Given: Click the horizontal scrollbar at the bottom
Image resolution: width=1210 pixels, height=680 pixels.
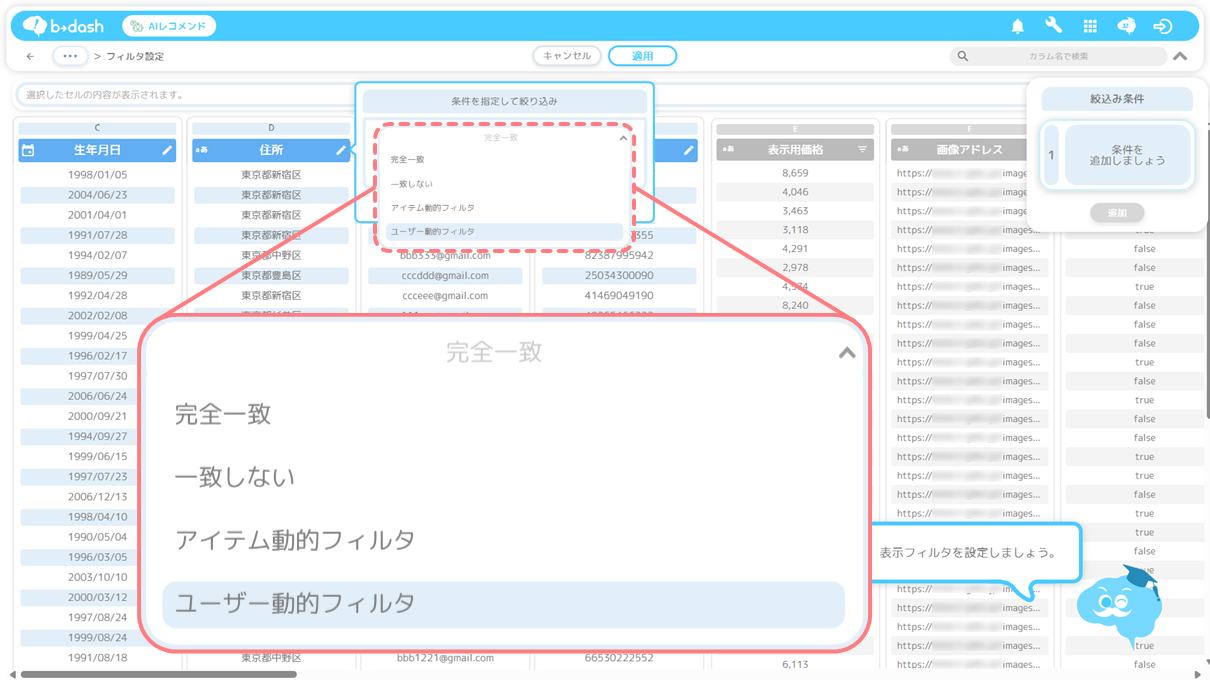Looking at the screenshot, I should 160,674.
